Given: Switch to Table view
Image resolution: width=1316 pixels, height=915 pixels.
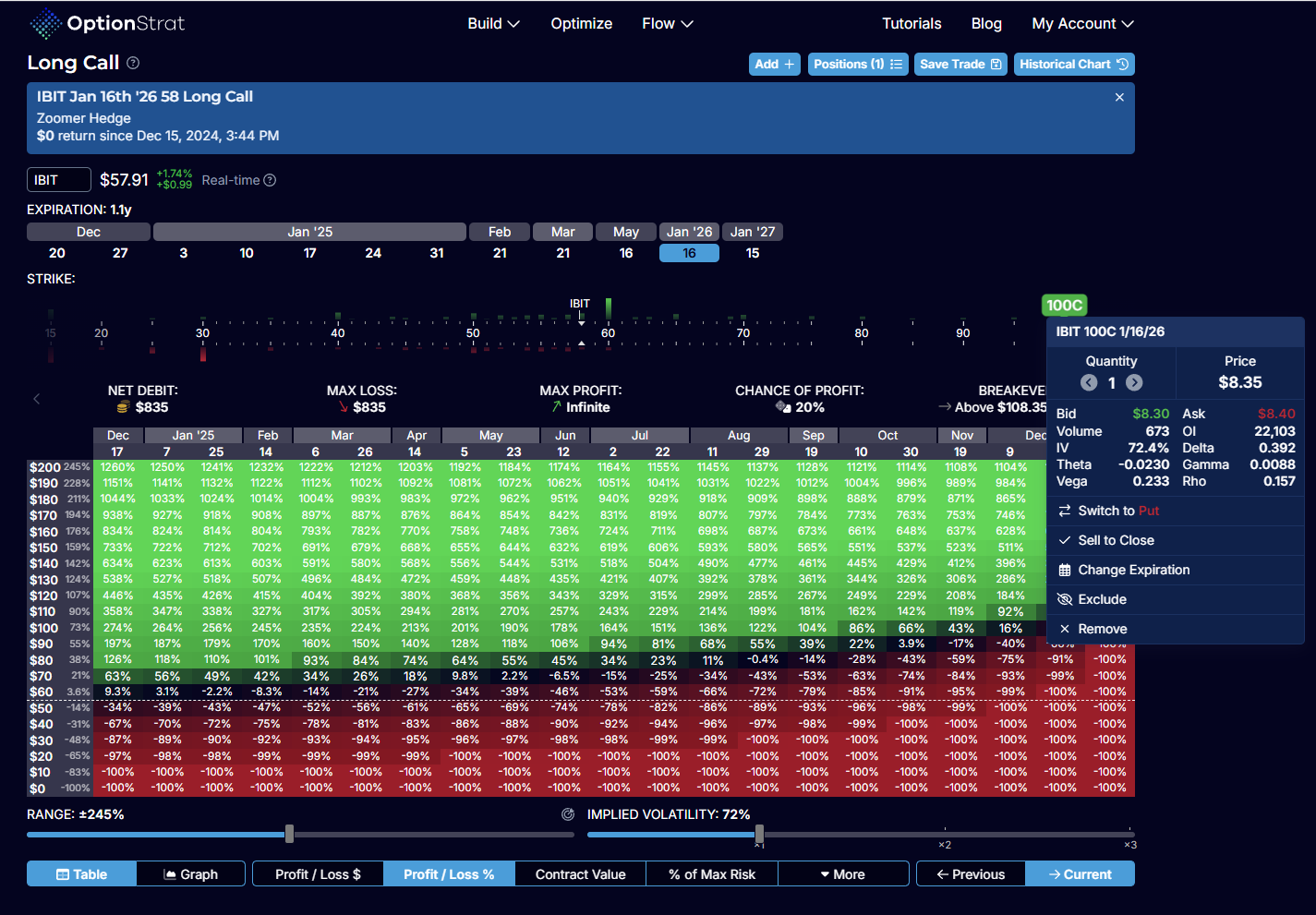Looking at the screenshot, I should [x=81, y=874].
